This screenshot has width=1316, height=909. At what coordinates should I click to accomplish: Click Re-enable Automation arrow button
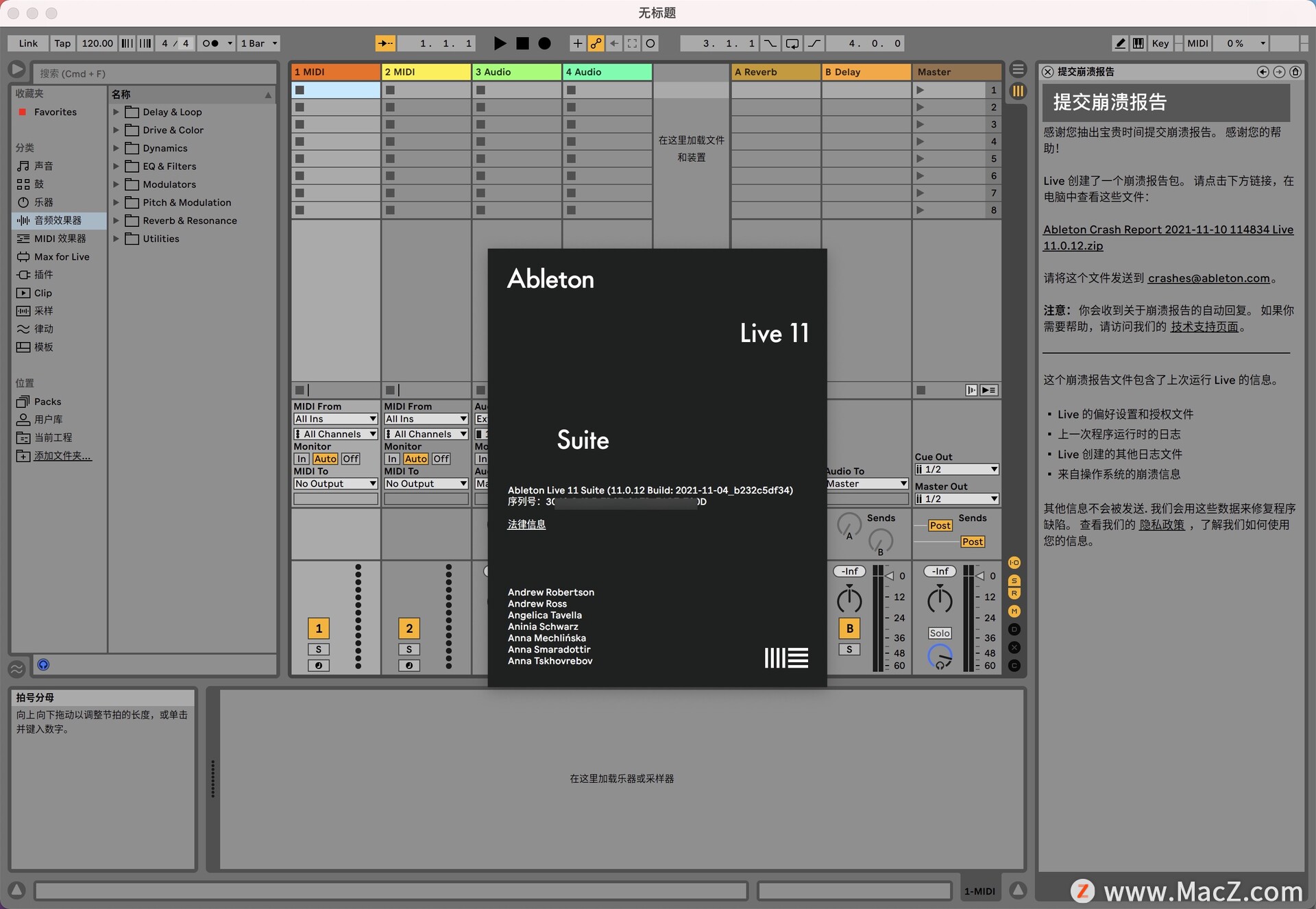pyautogui.click(x=614, y=43)
